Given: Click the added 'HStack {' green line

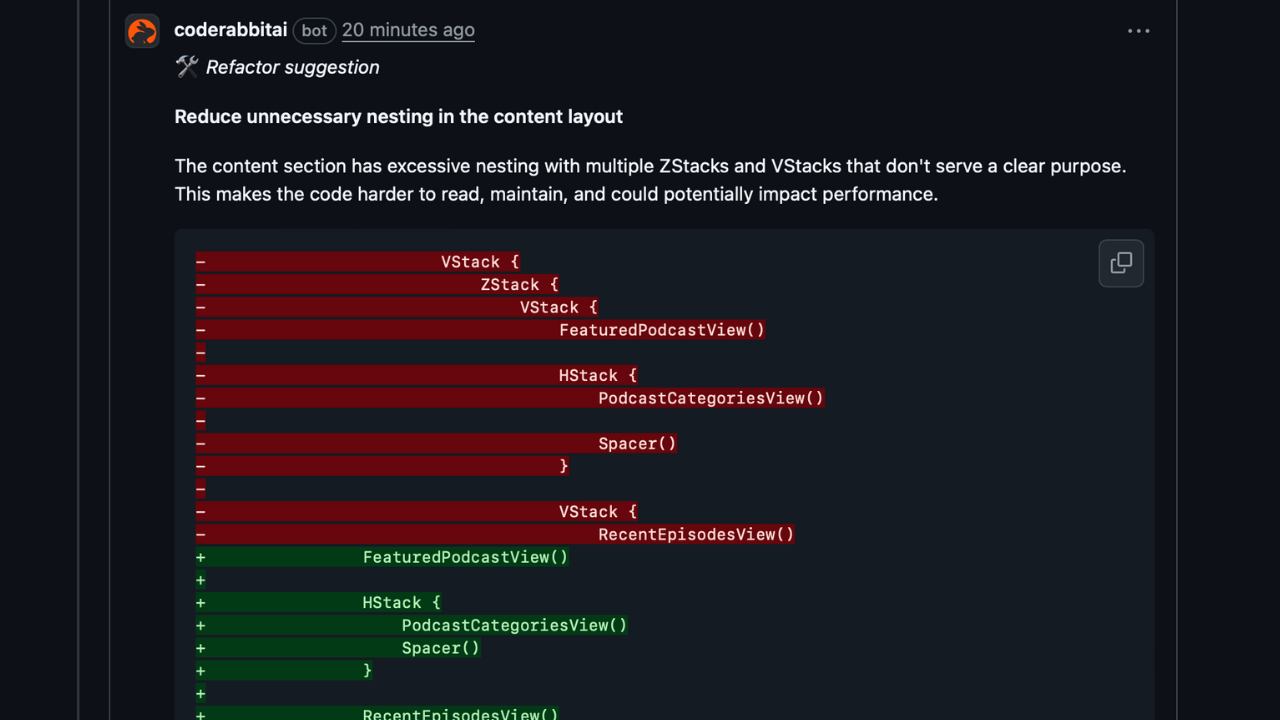Looking at the screenshot, I should [x=318, y=602].
